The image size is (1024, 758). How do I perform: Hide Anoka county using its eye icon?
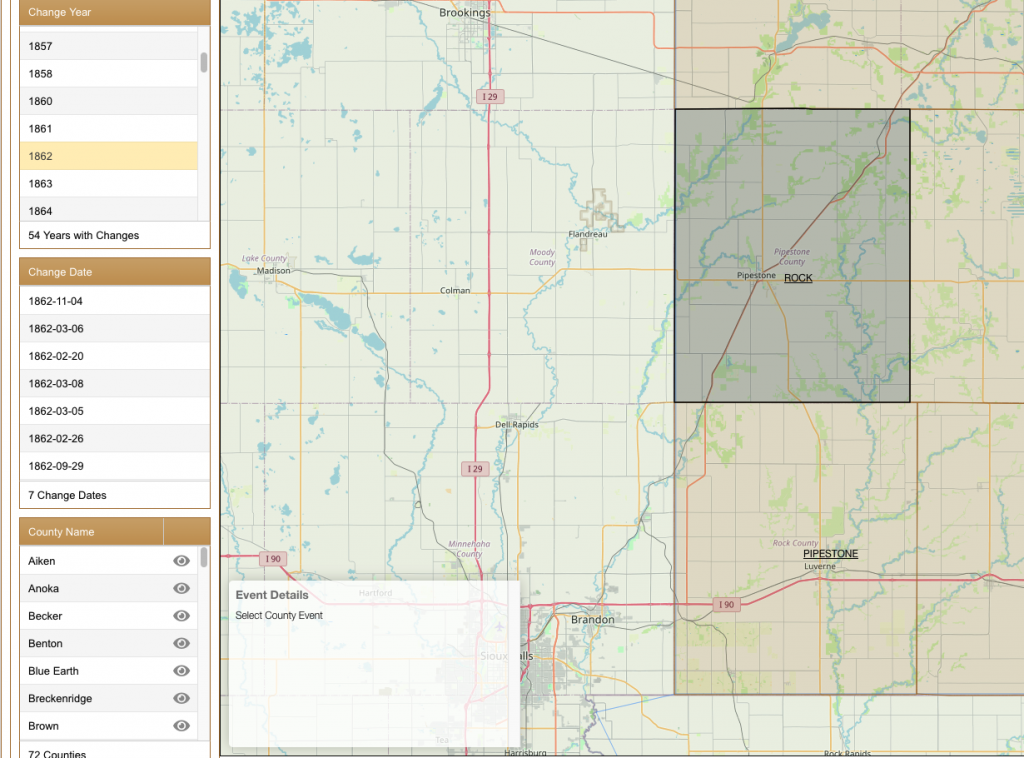[x=181, y=589]
